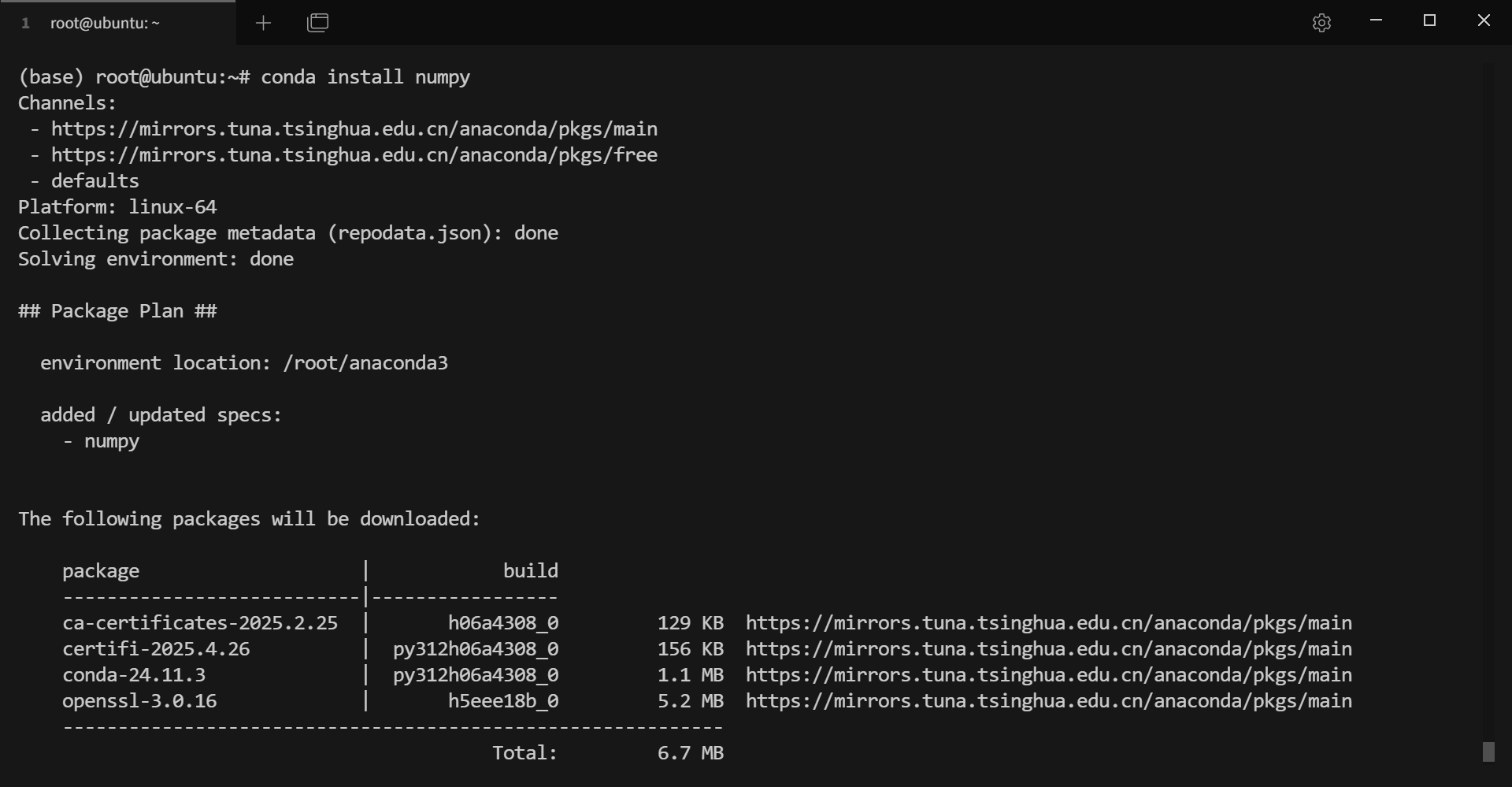Open the mirror URL on conda-24.11.3 row
This screenshot has width=1512, height=787.
tap(1048, 675)
